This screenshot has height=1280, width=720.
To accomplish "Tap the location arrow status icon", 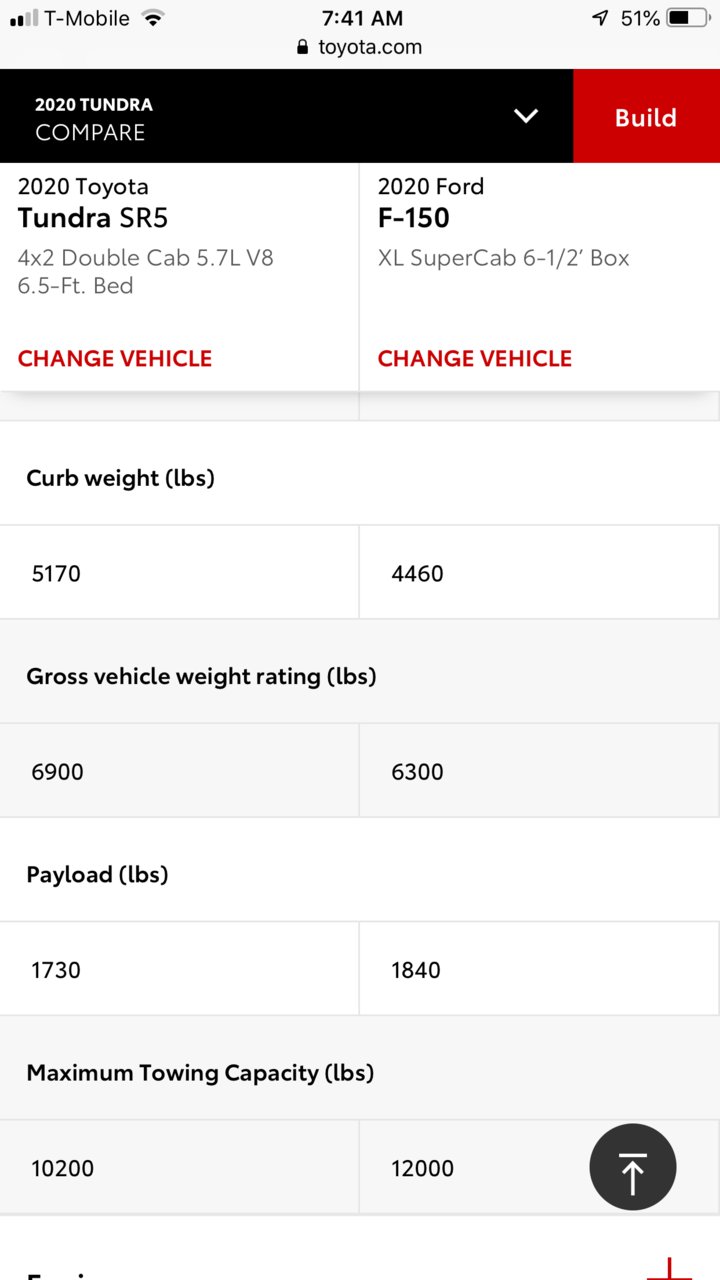I will (x=600, y=18).
